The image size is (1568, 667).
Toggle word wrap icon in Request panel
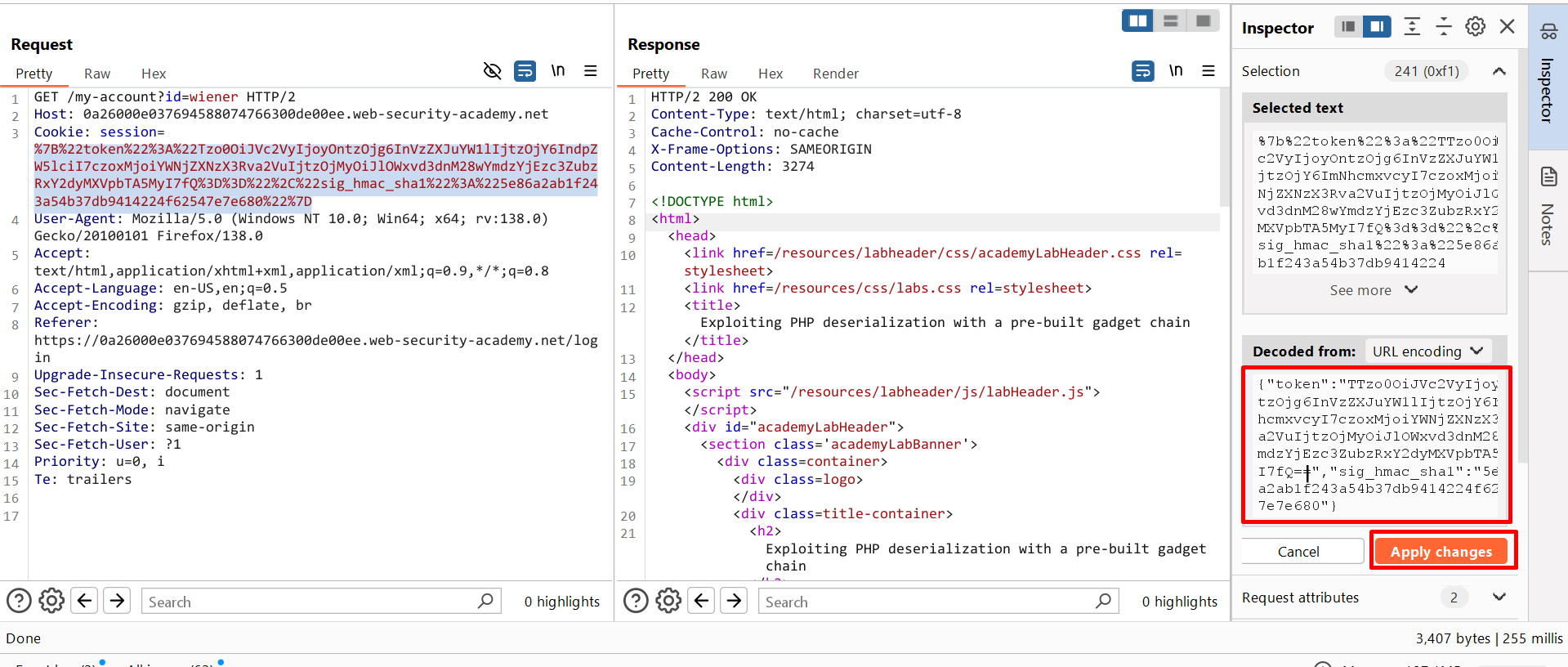point(525,71)
